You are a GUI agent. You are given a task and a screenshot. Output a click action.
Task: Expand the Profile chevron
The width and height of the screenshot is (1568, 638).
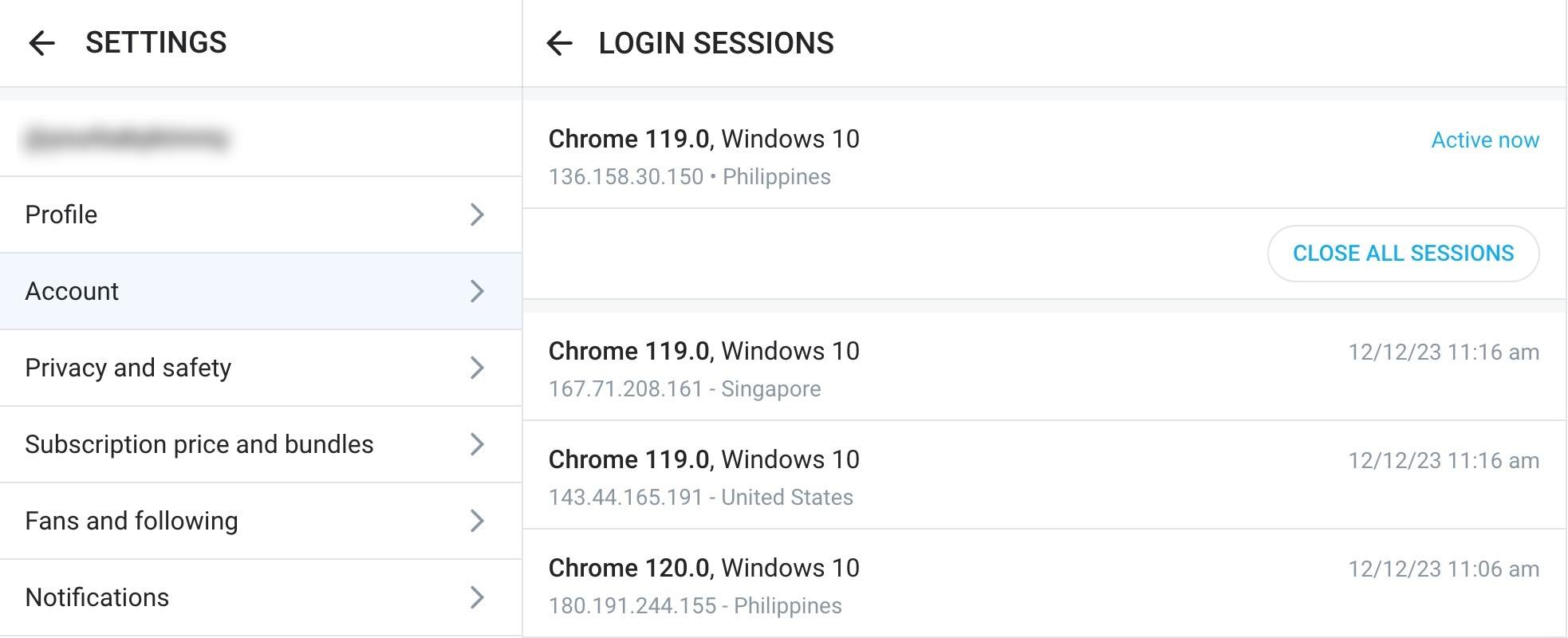477,215
